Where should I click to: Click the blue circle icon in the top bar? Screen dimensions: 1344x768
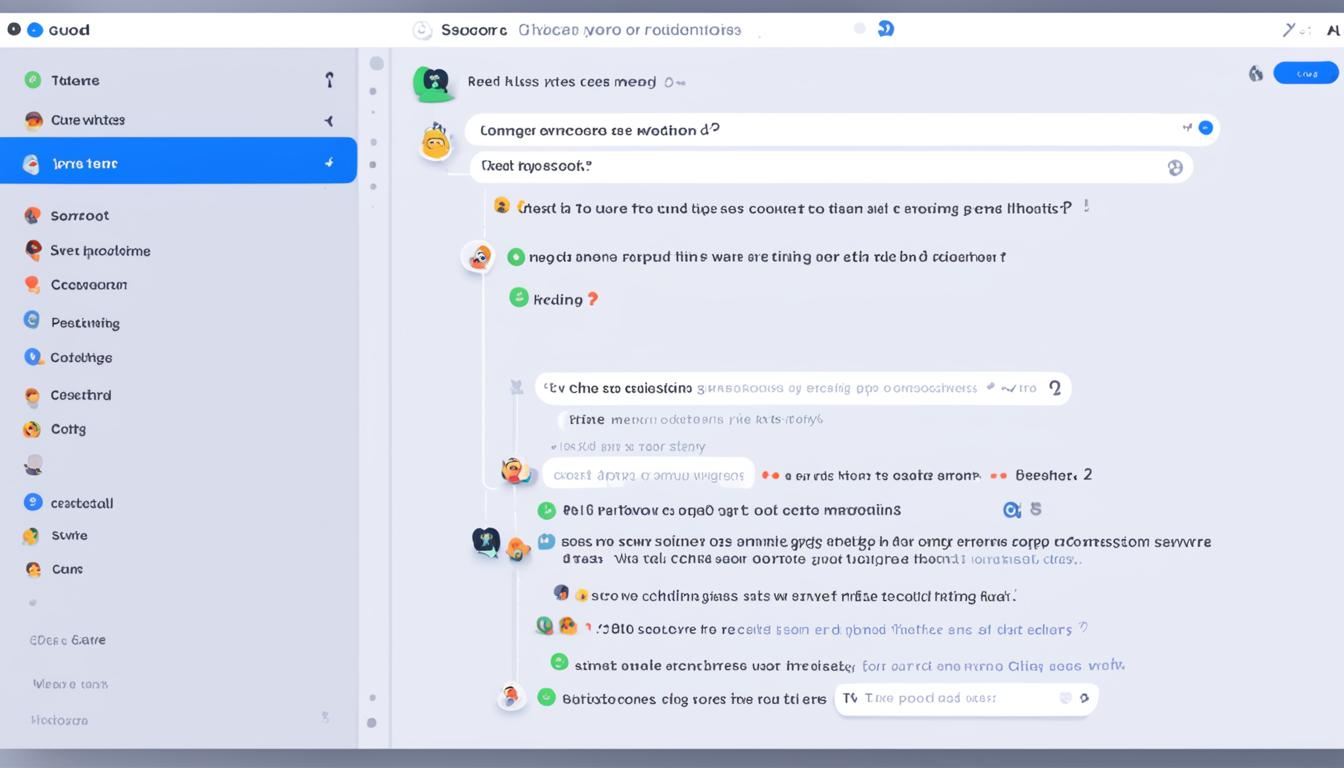pyautogui.click(x=885, y=29)
